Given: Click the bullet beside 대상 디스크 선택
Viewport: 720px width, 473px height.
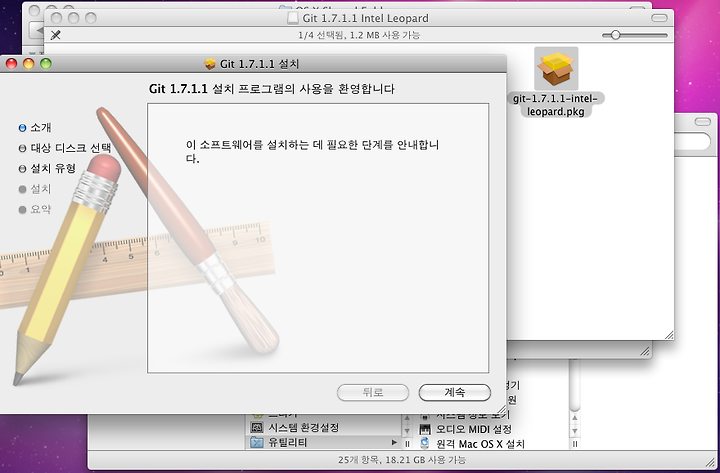Looking at the screenshot, I should pos(22,148).
